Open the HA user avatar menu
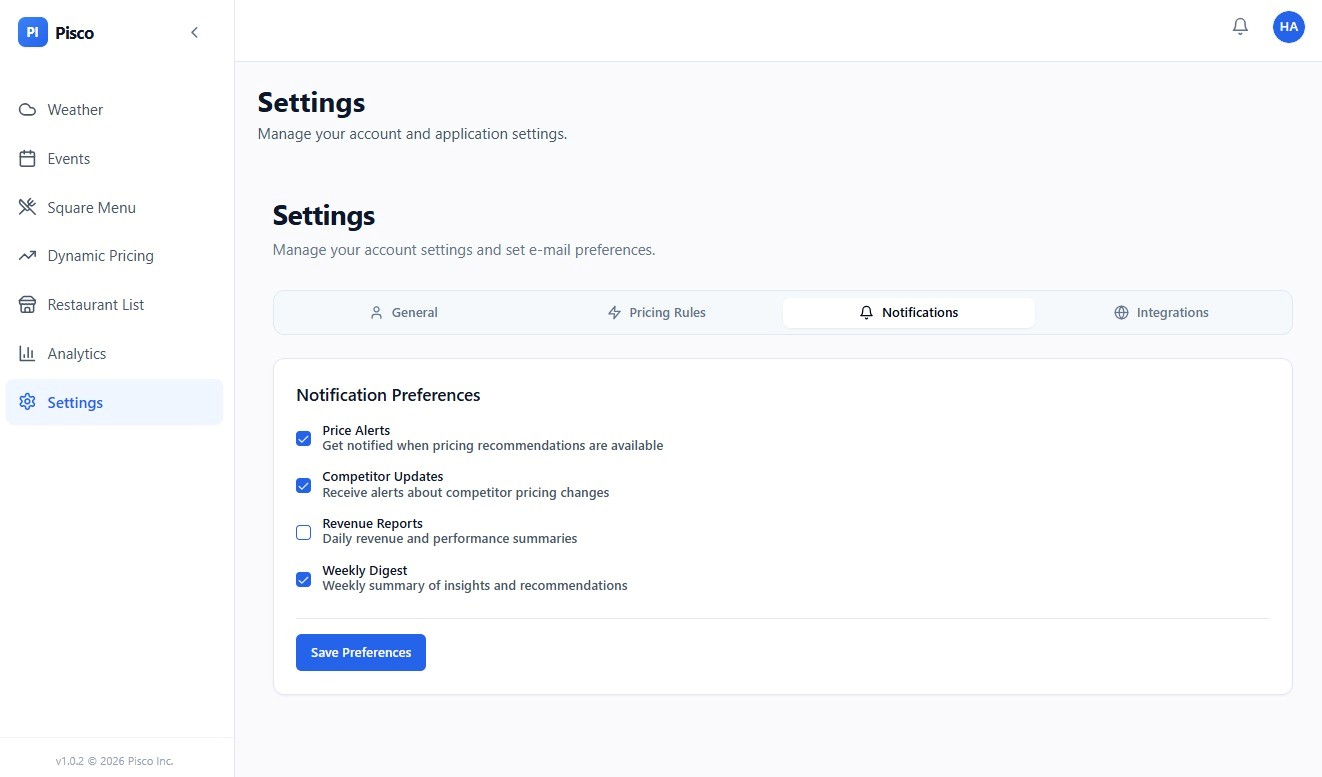 [x=1288, y=27]
